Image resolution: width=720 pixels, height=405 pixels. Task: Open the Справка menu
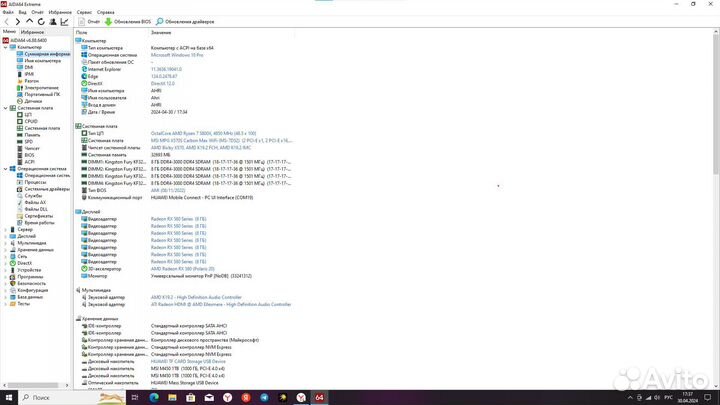(106, 12)
